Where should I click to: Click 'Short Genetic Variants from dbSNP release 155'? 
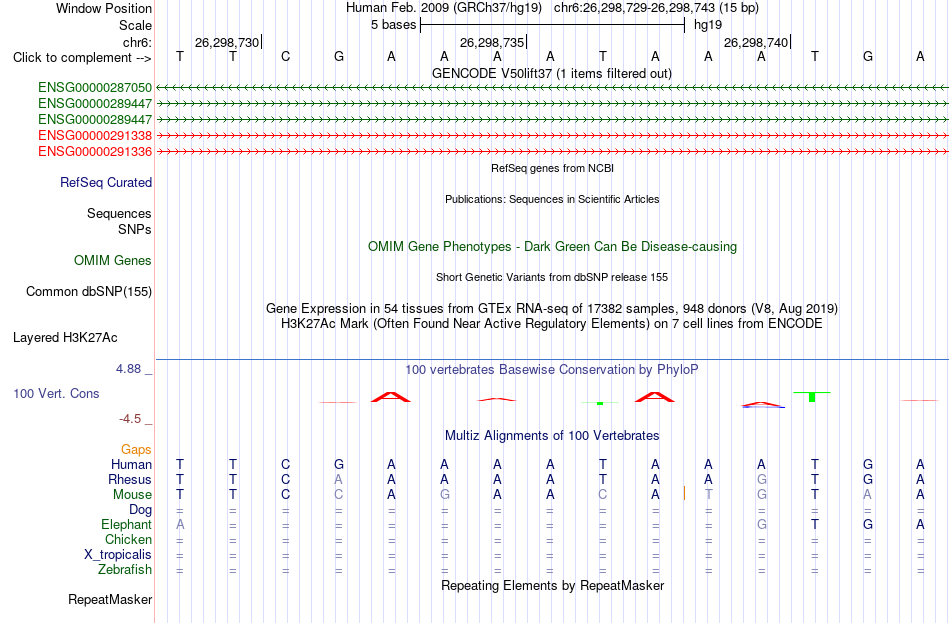point(552,278)
